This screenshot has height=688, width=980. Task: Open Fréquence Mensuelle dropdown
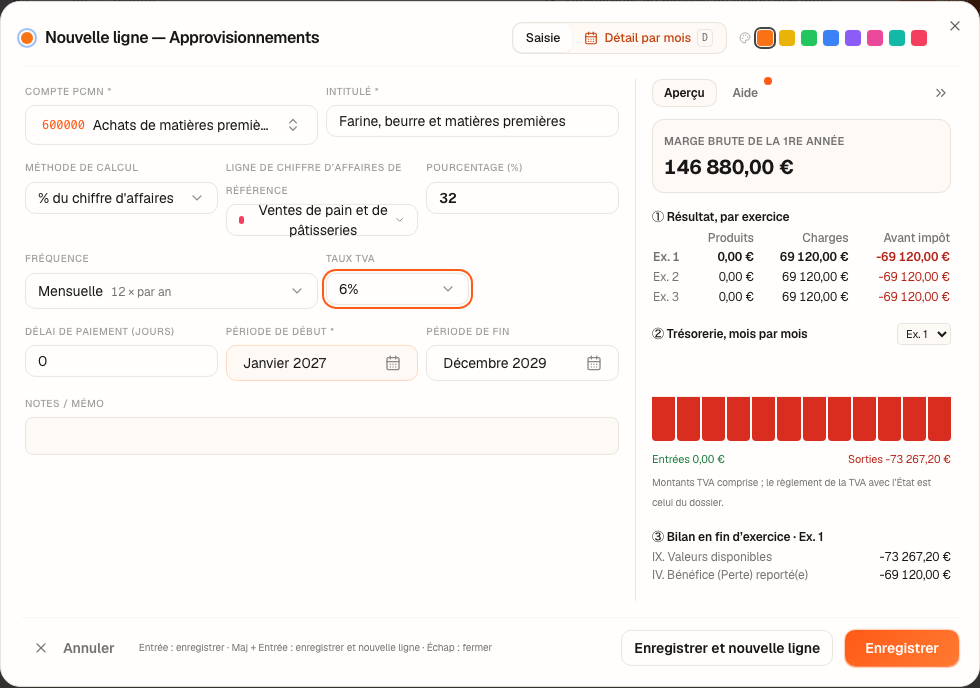tap(171, 291)
